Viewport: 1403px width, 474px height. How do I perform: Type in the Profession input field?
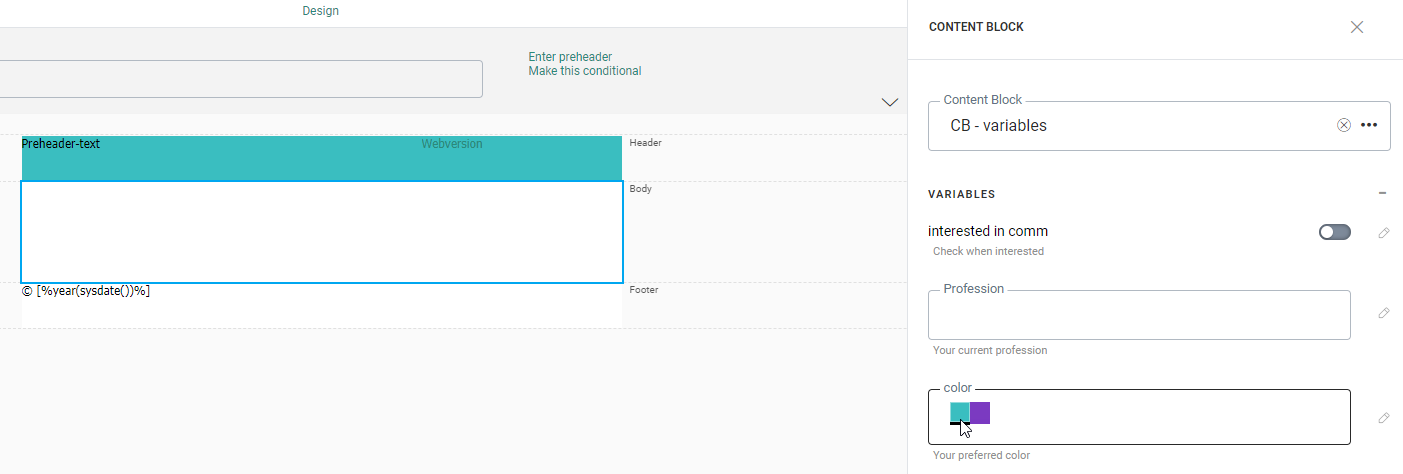click(x=1139, y=316)
